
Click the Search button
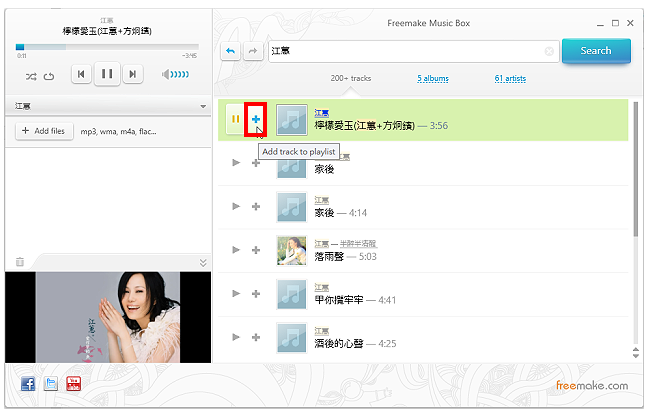coord(596,51)
